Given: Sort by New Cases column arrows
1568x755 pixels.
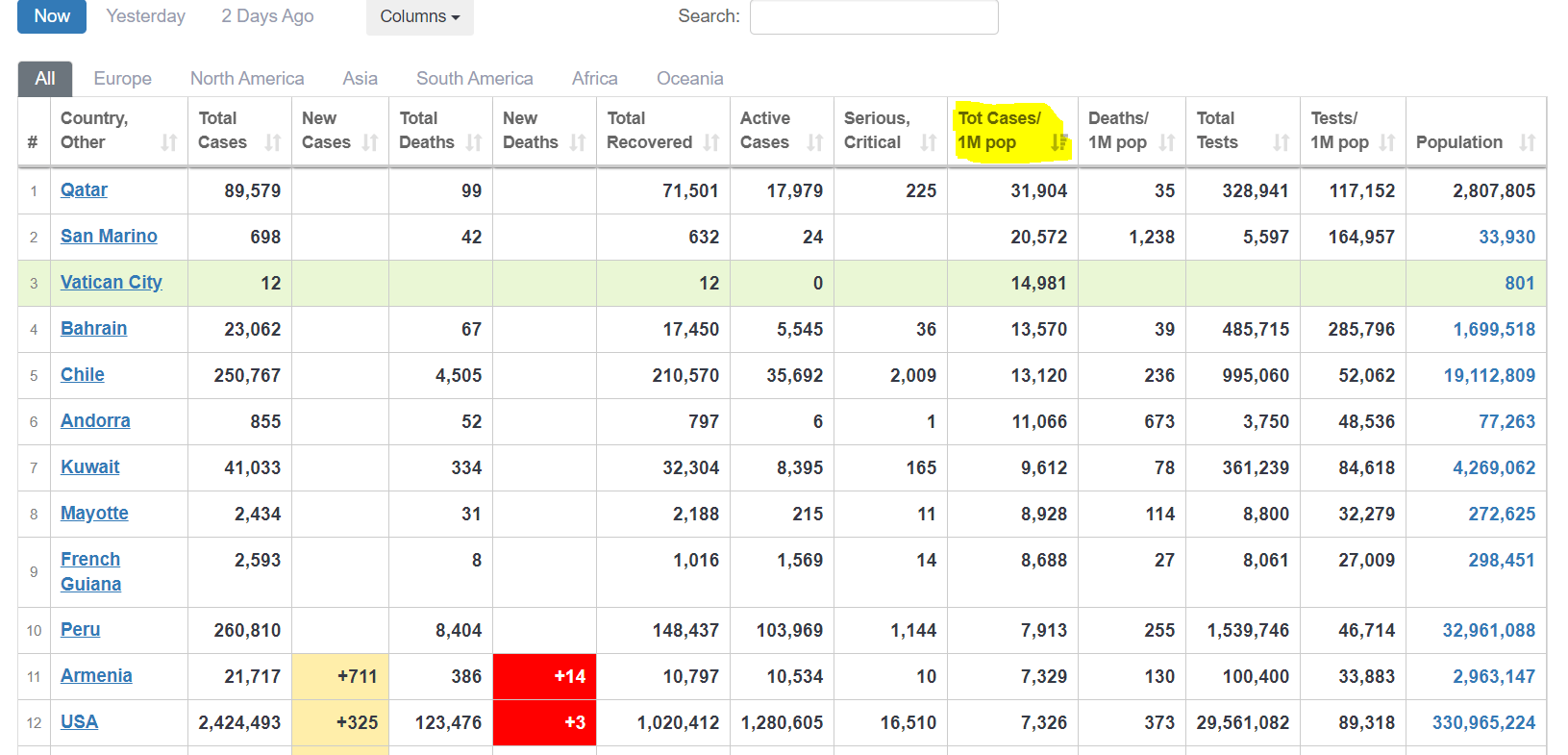Looking at the screenshot, I should 370,142.
